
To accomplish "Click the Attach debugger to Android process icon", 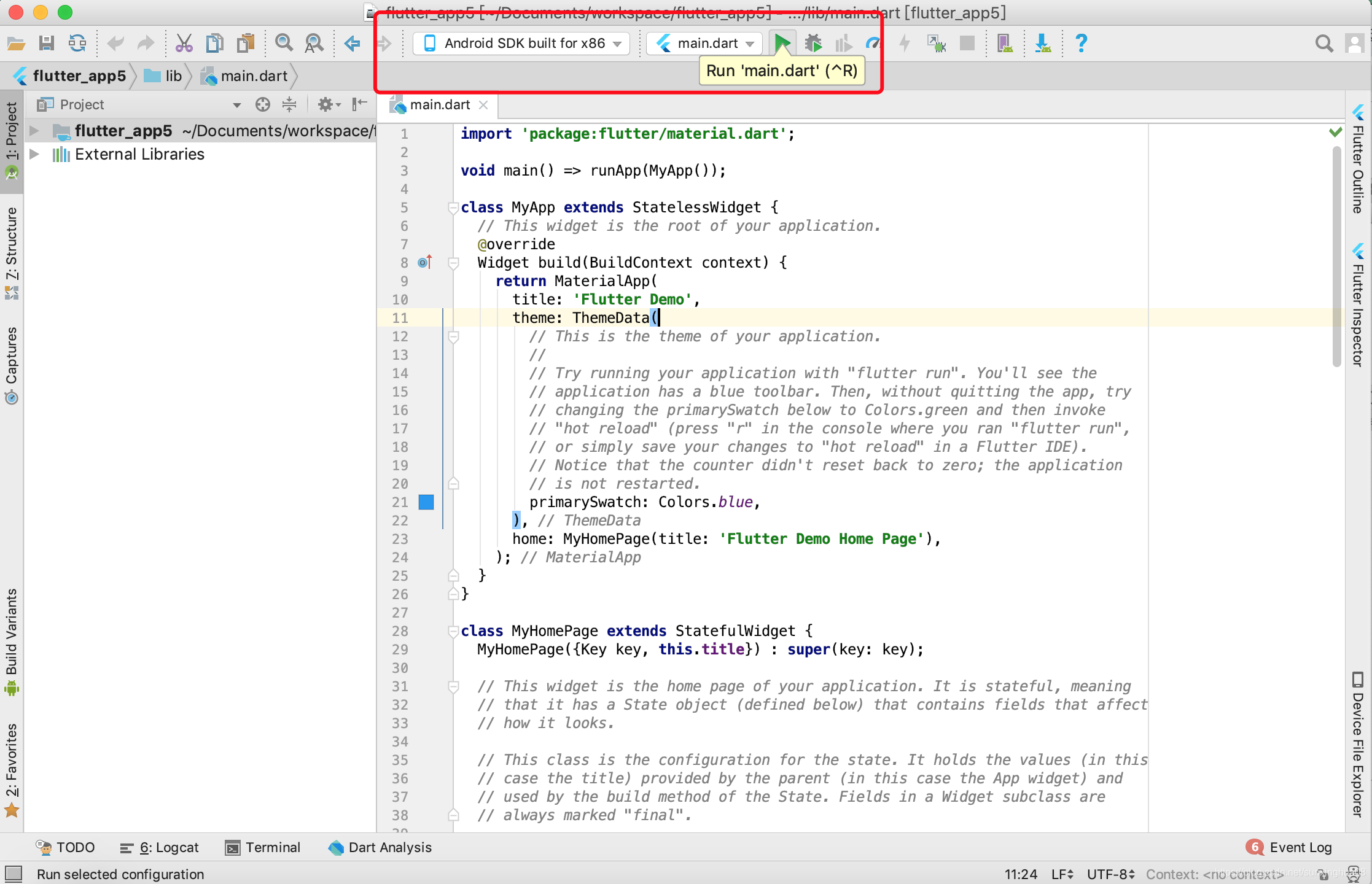I will coord(936,43).
